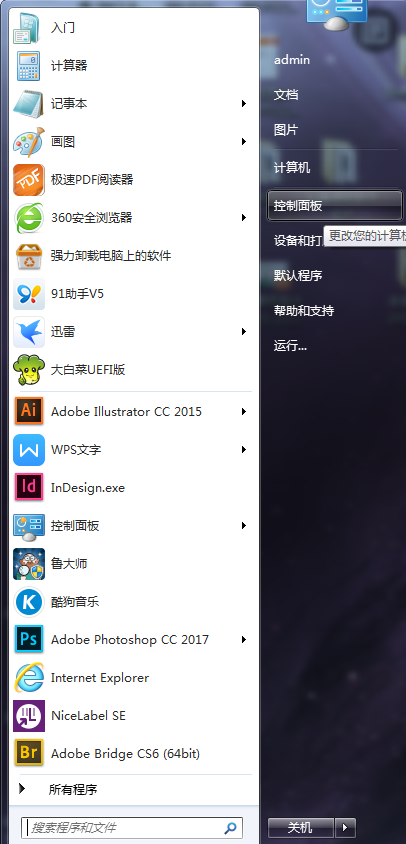Image resolution: width=406 pixels, height=844 pixels.
Task: Expand the left-list 控制面板 submenu arrow
Action: click(x=244, y=525)
